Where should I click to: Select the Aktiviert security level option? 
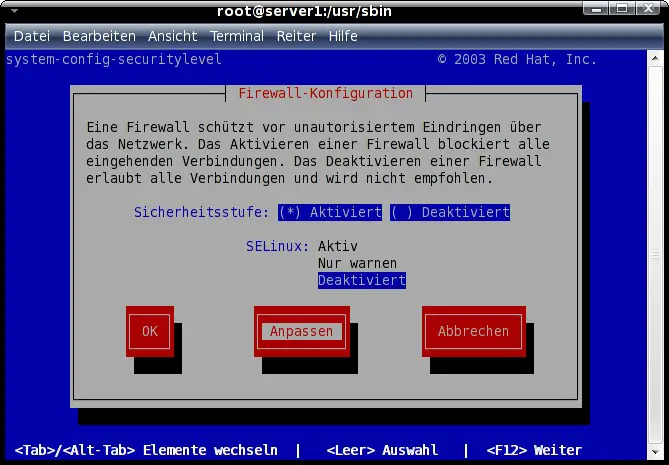330,212
